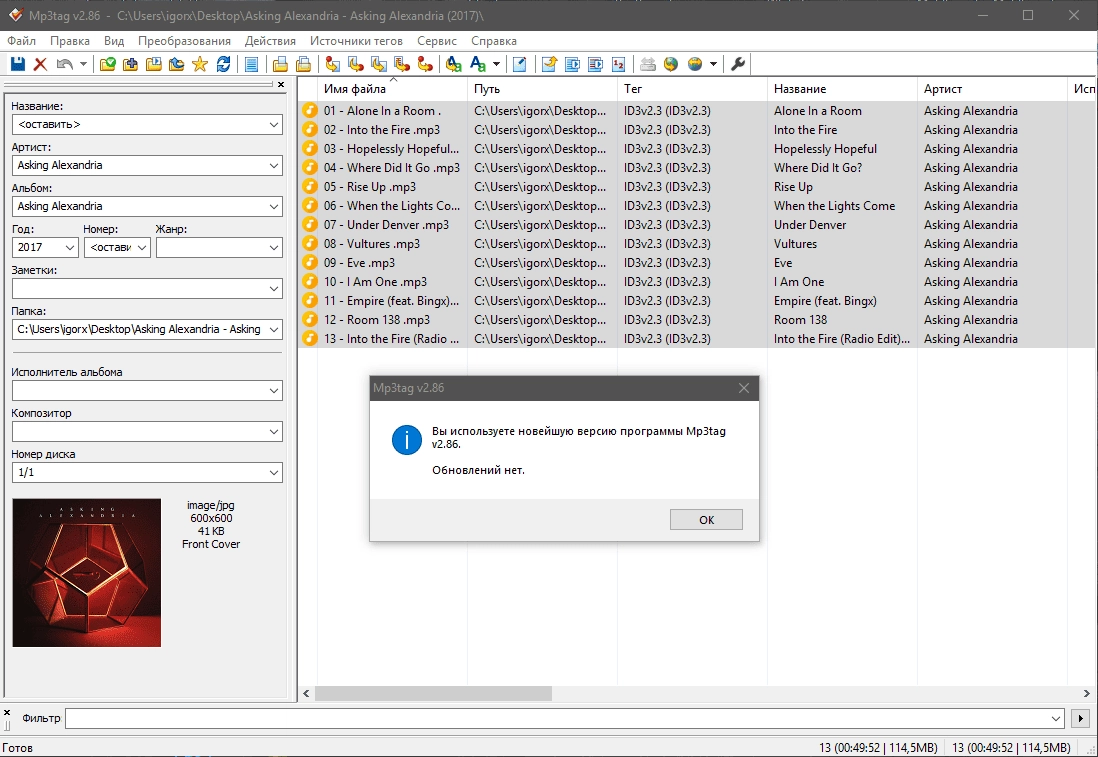This screenshot has width=1098, height=757.
Task: Open Options via the wrench icon
Action: click(737, 64)
